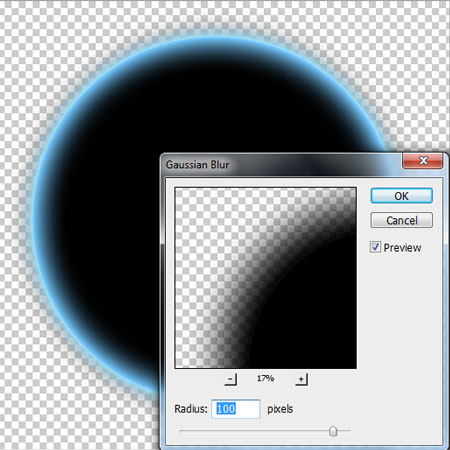Click the radius slider handle
The width and height of the screenshot is (450, 450).
[x=333, y=431]
